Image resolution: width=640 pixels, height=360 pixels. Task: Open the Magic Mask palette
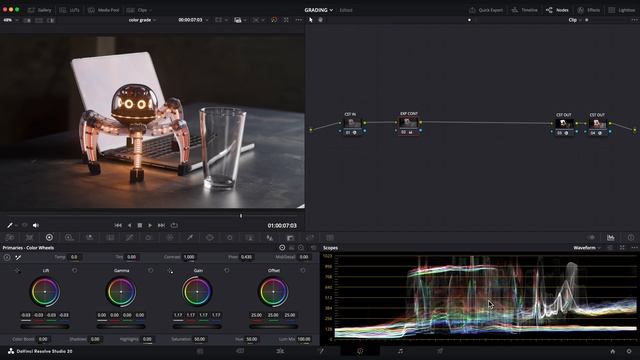pos(250,238)
